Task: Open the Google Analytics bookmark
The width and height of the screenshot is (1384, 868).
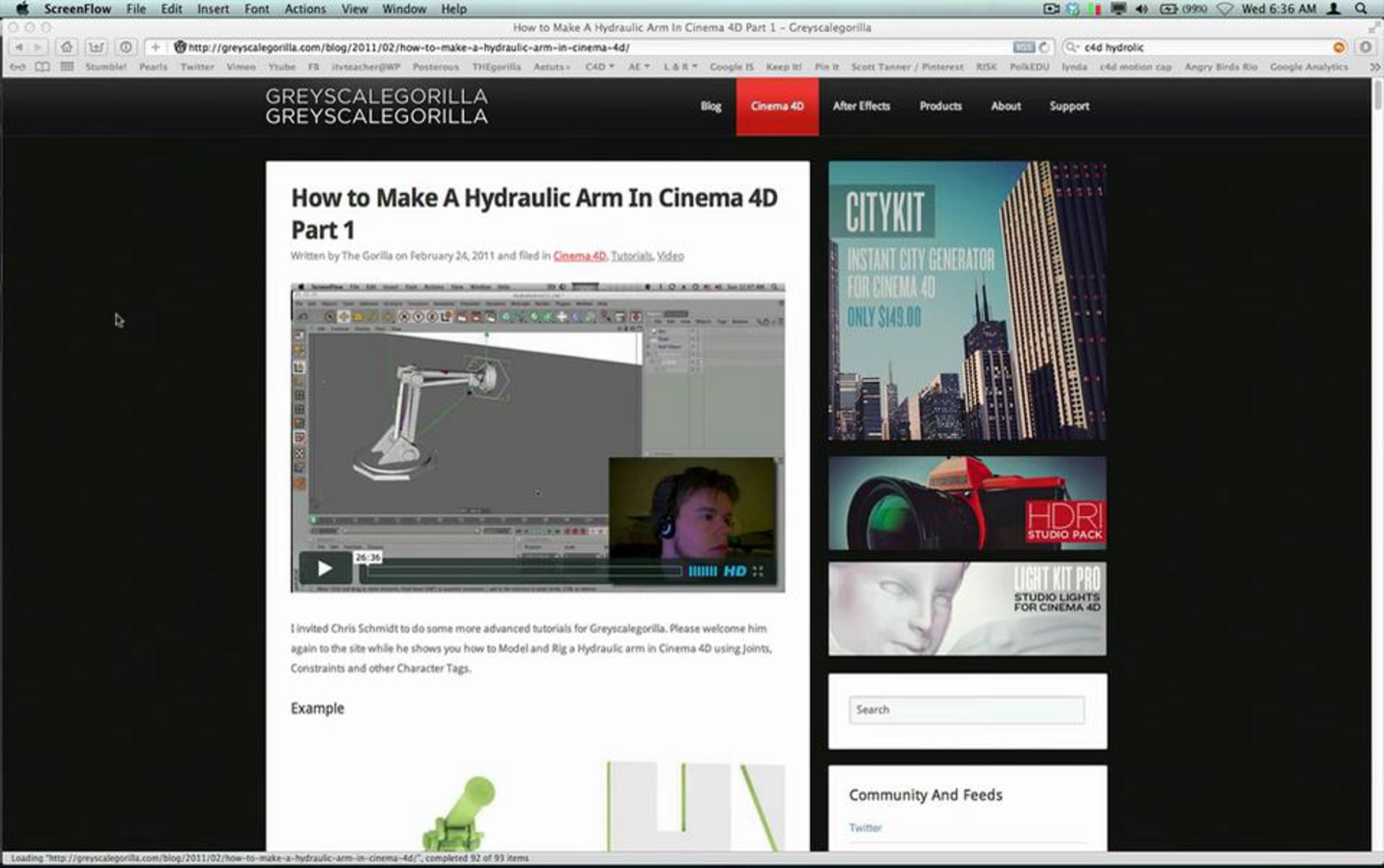Action: coord(1309,67)
